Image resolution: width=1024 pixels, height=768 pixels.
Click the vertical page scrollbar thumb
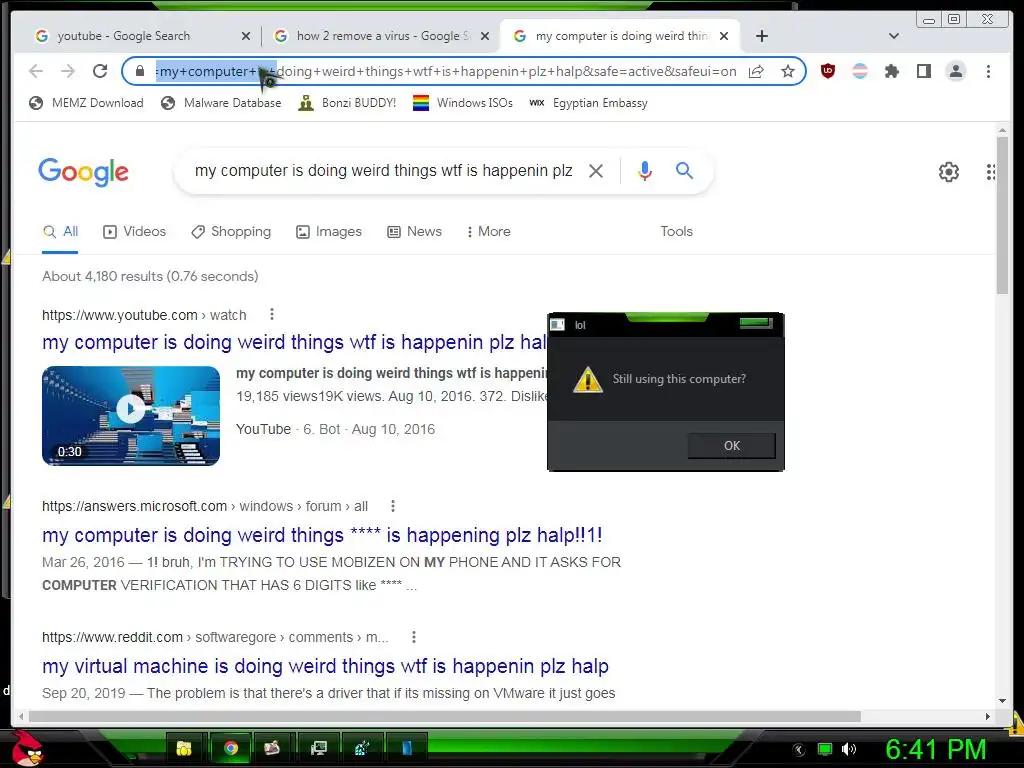click(1002, 215)
